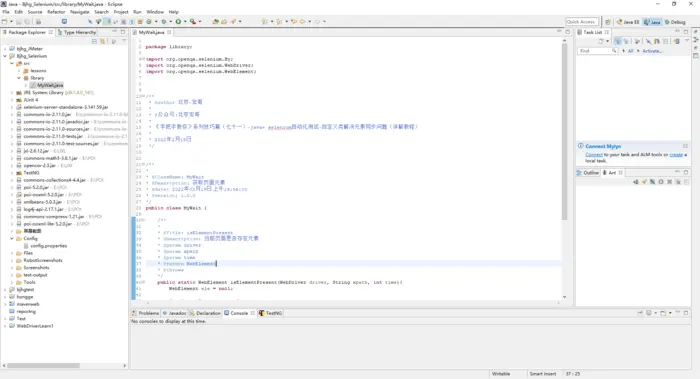
Task: Collapse the library package node
Action: coord(19,78)
